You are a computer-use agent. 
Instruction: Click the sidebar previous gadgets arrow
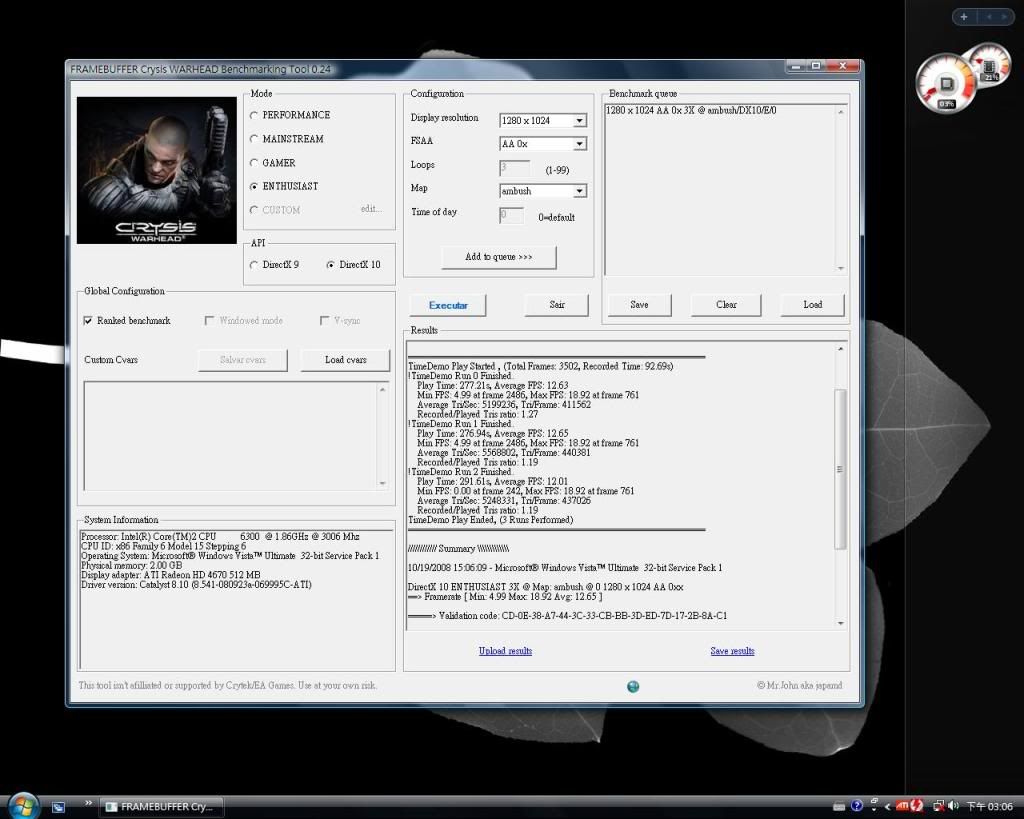[989, 16]
